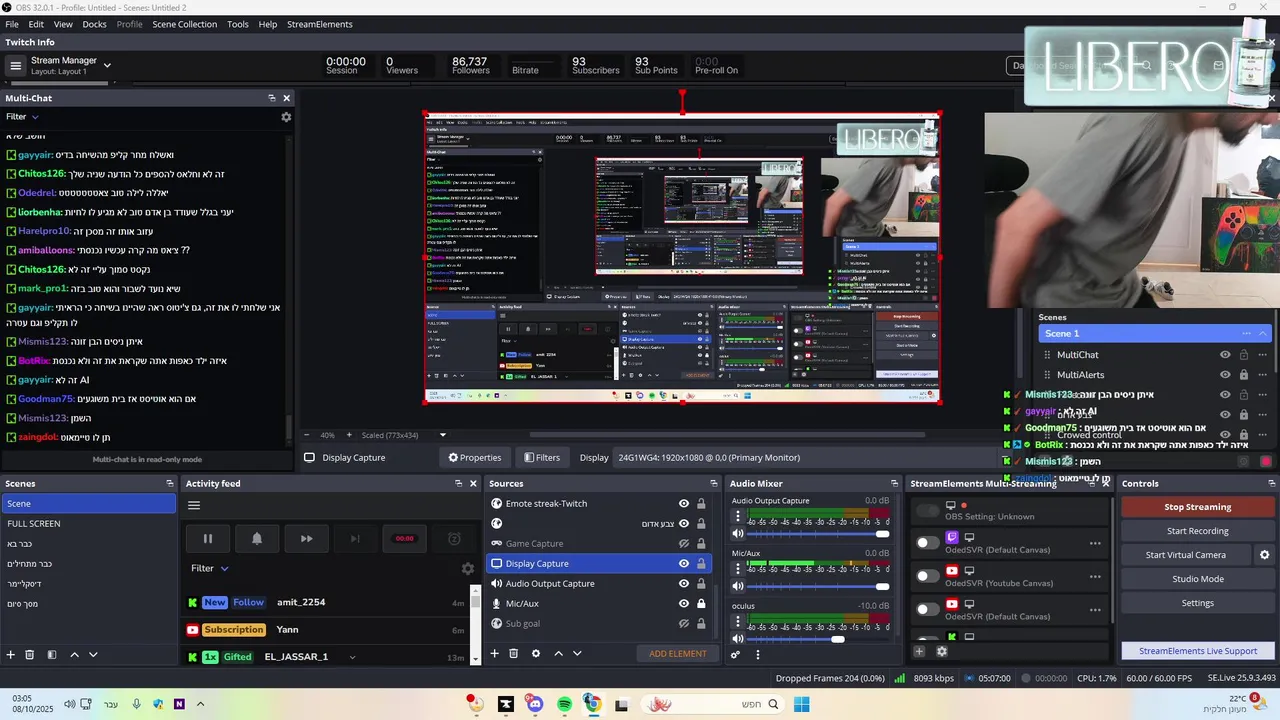This screenshot has width=1280, height=720.
Task: Open source properties gear in Sources dock
Action: (536, 653)
